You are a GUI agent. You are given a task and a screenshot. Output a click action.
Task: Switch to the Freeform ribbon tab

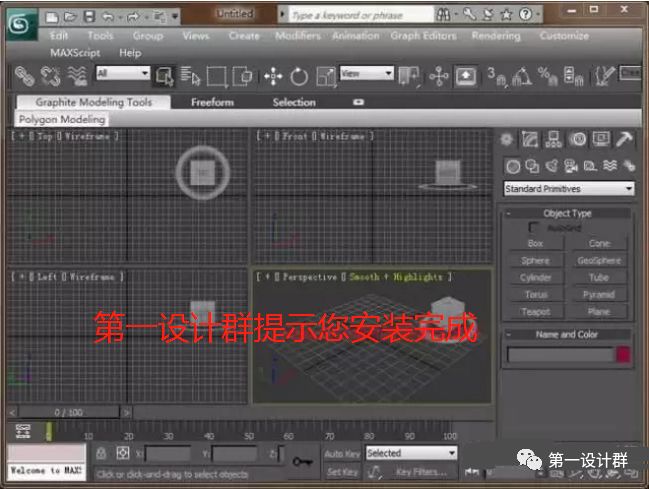click(x=212, y=102)
